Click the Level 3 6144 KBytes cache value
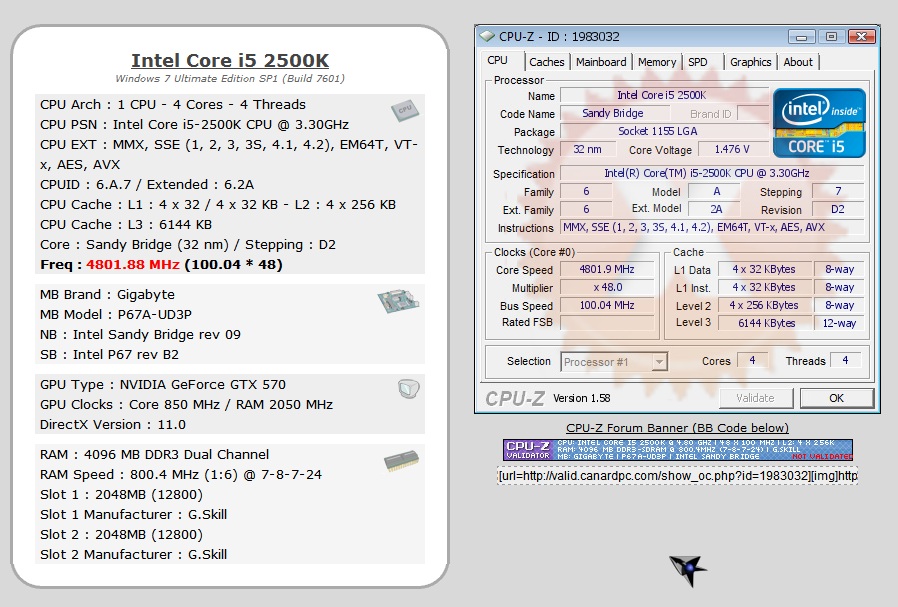This screenshot has height=607, width=898. tap(766, 323)
